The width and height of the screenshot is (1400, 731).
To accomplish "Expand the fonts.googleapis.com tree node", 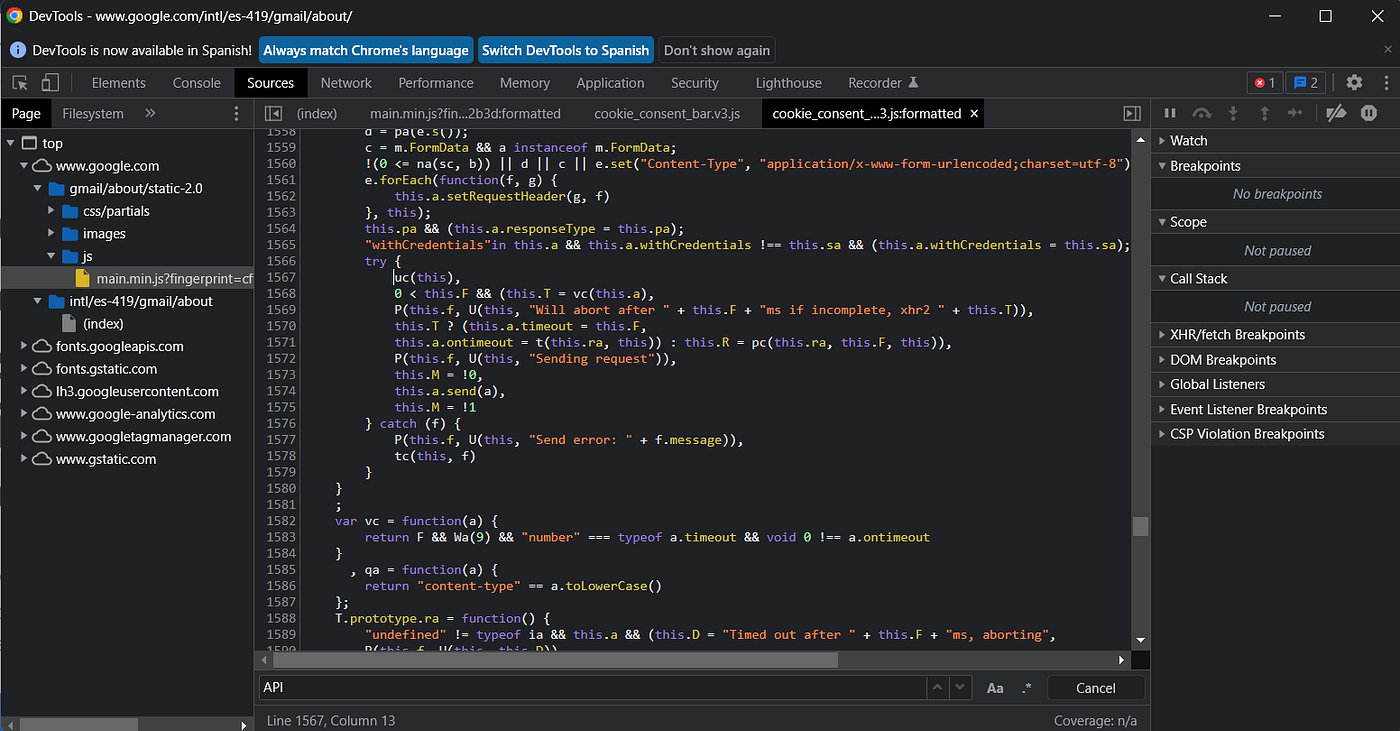I will 25,346.
